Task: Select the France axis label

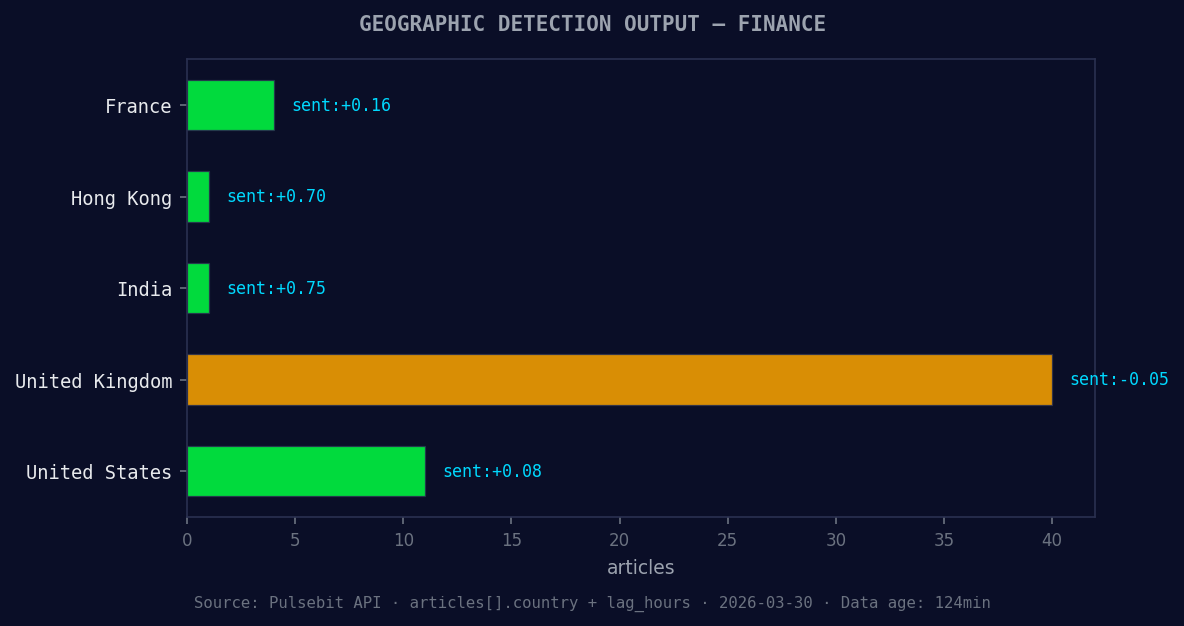Action: click(x=139, y=105)
